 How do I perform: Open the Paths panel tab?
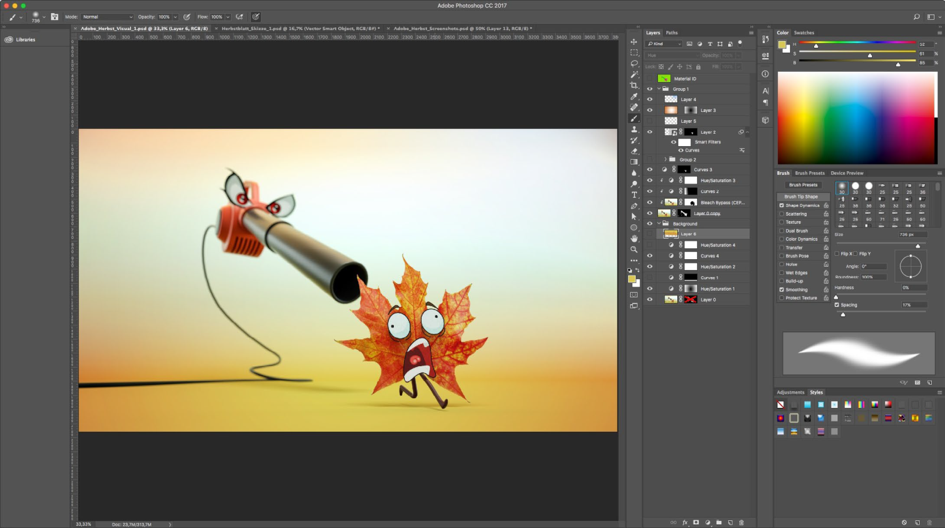[x=672, y=33]
